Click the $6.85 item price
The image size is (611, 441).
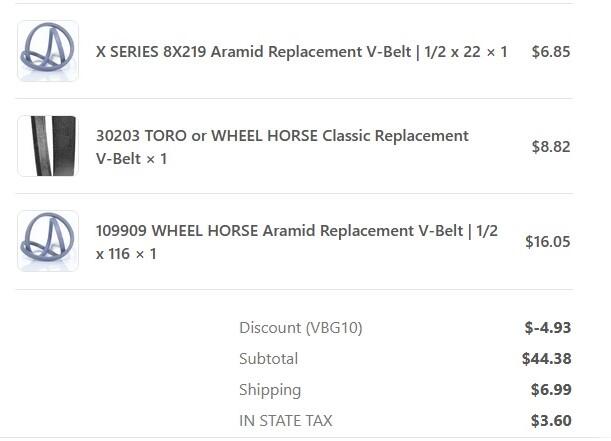click(x=551, y=51)
